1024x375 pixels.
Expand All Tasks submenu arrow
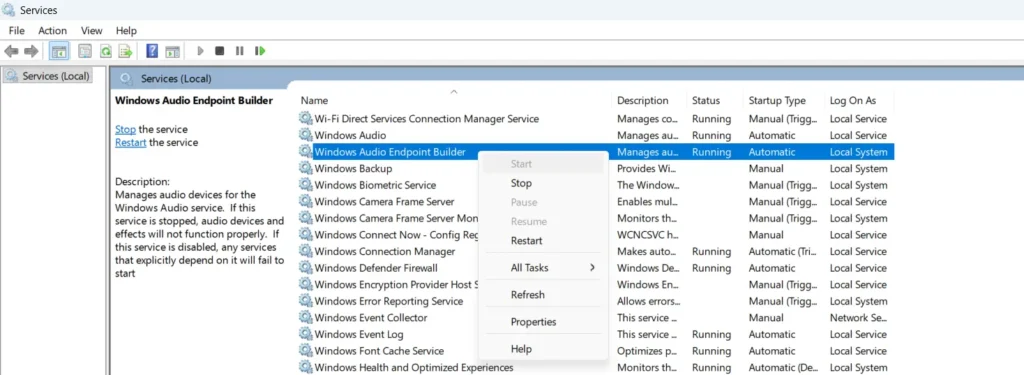(592, 268)
